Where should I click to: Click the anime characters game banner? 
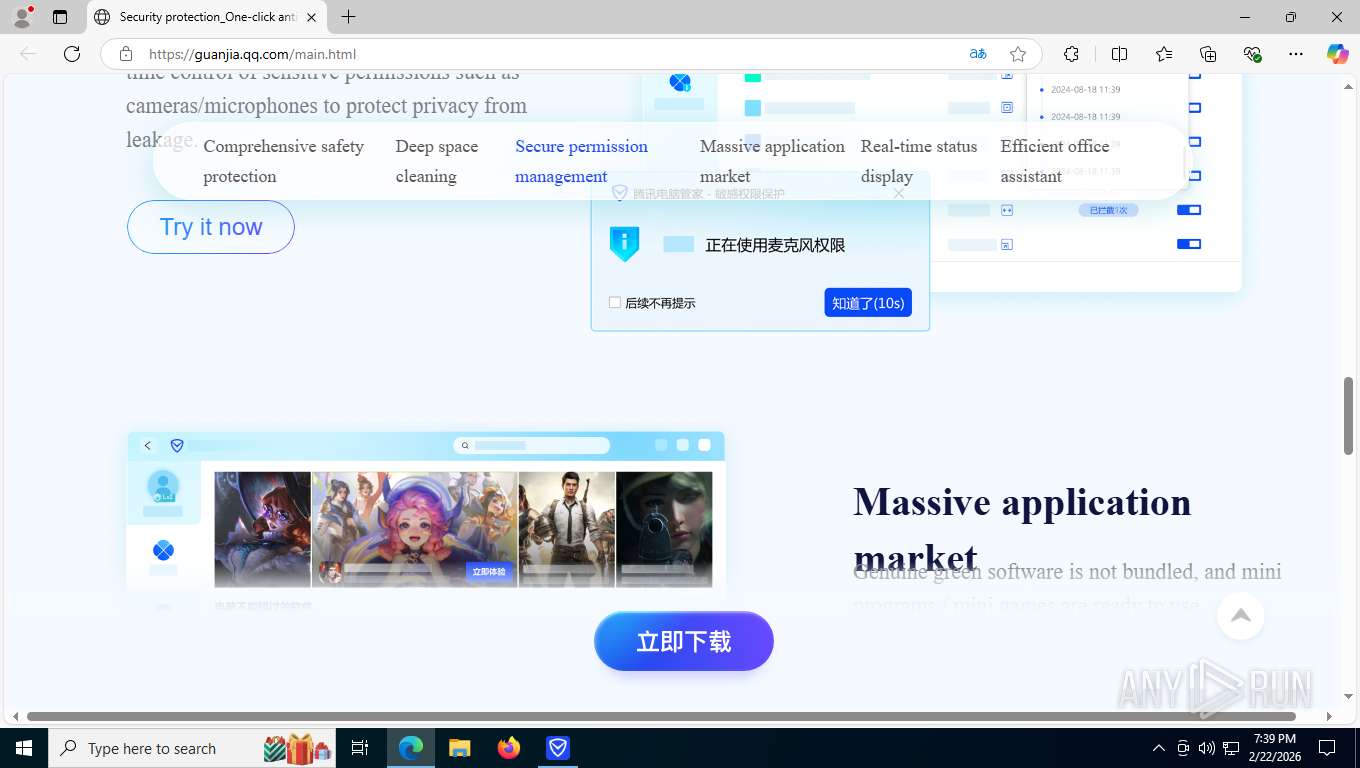coord(415,529)
